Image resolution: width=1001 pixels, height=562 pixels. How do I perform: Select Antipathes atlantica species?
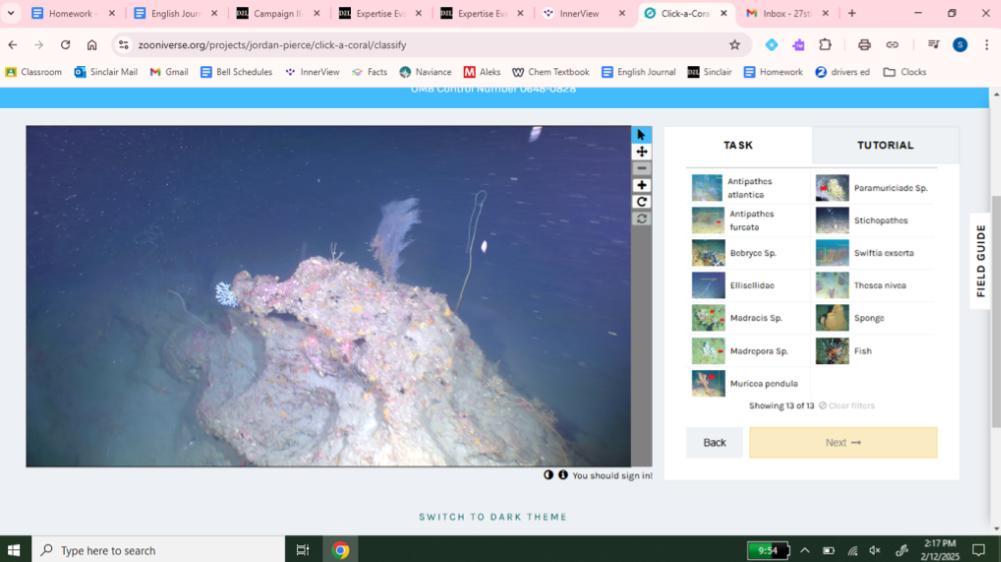[x=749, y=188]
